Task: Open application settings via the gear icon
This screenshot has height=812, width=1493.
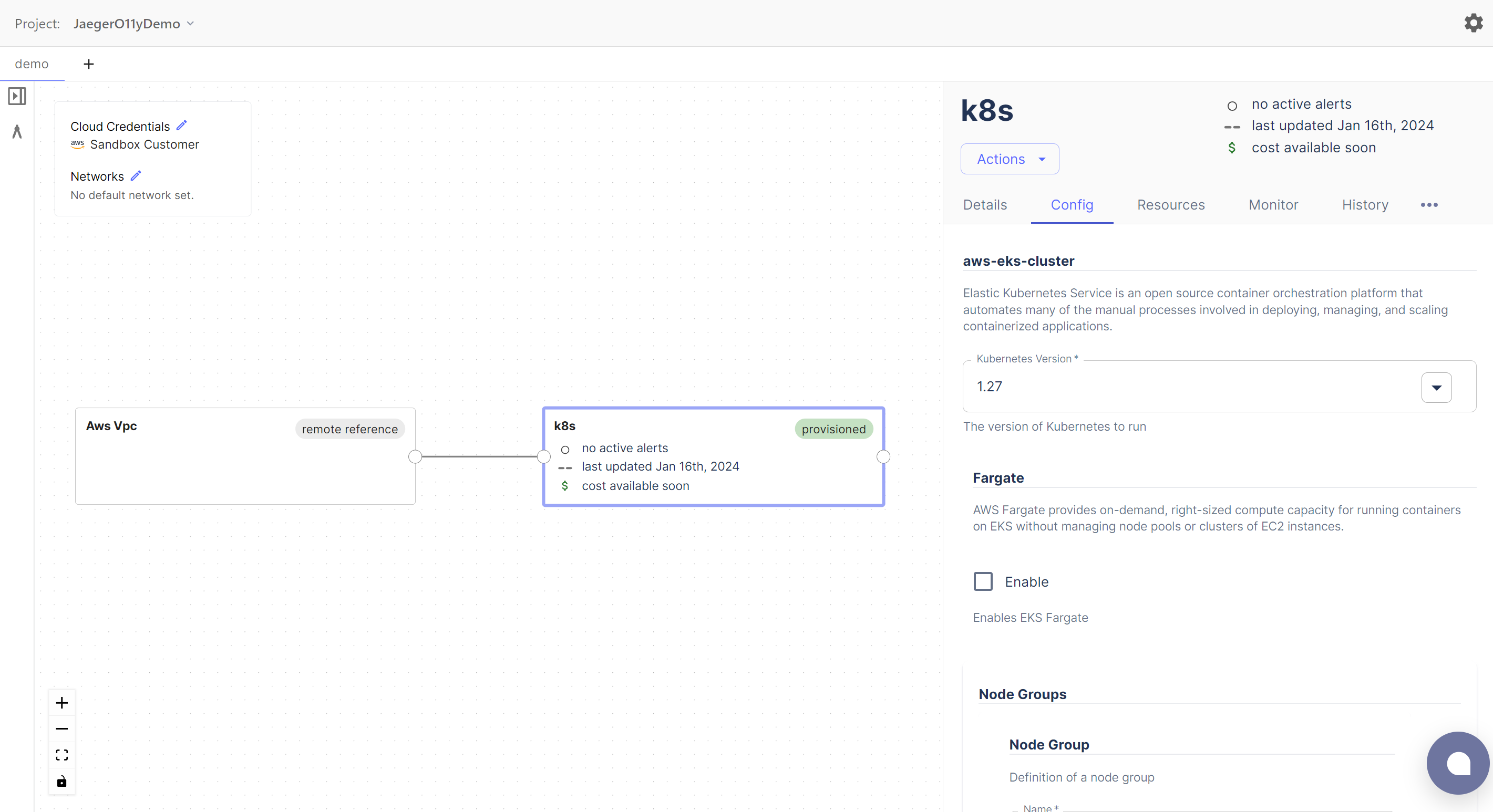Action: 1474,23
